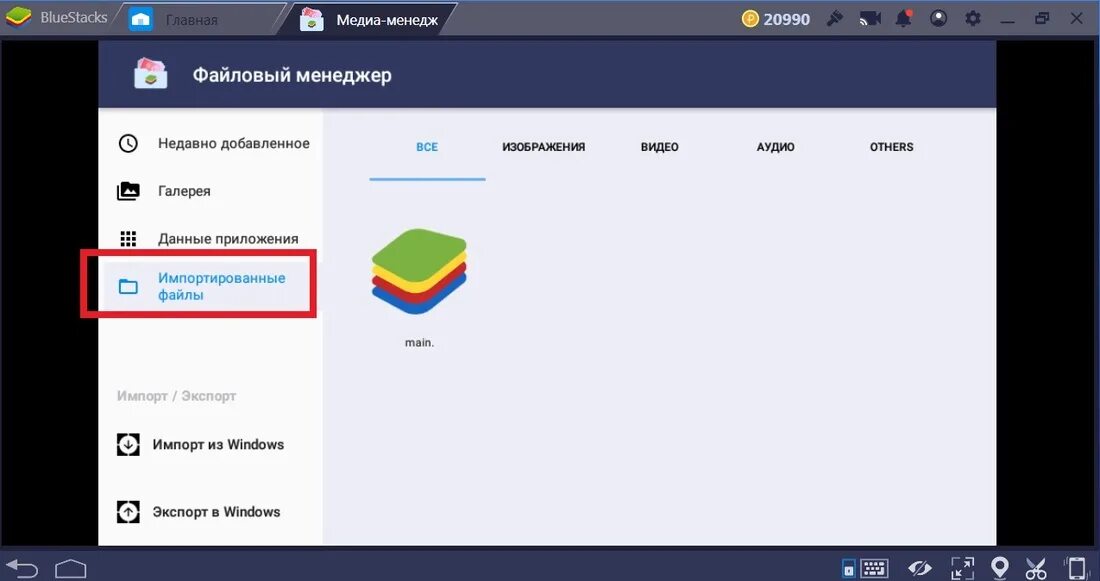Click the main. file name label
1100x581 pixels.
(x=420, y=343)
